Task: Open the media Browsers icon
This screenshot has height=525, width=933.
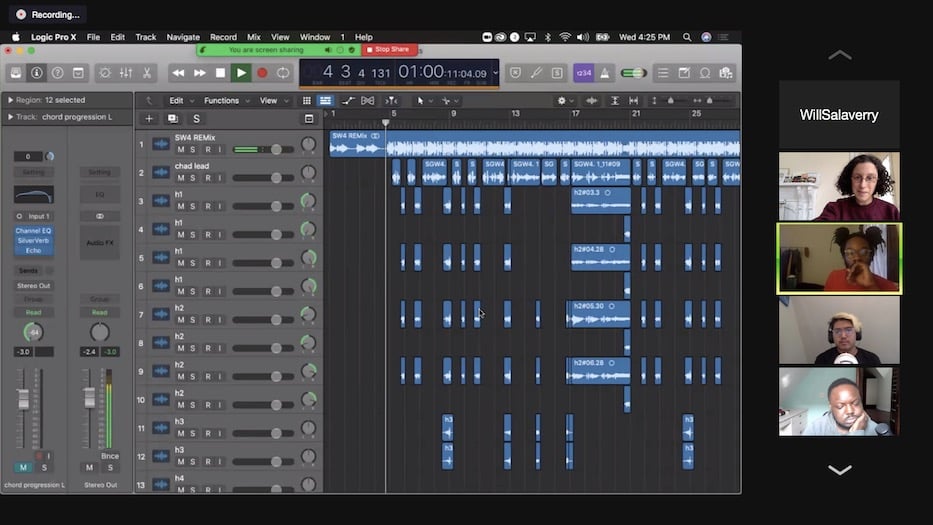Action: [x=726, y=73]
